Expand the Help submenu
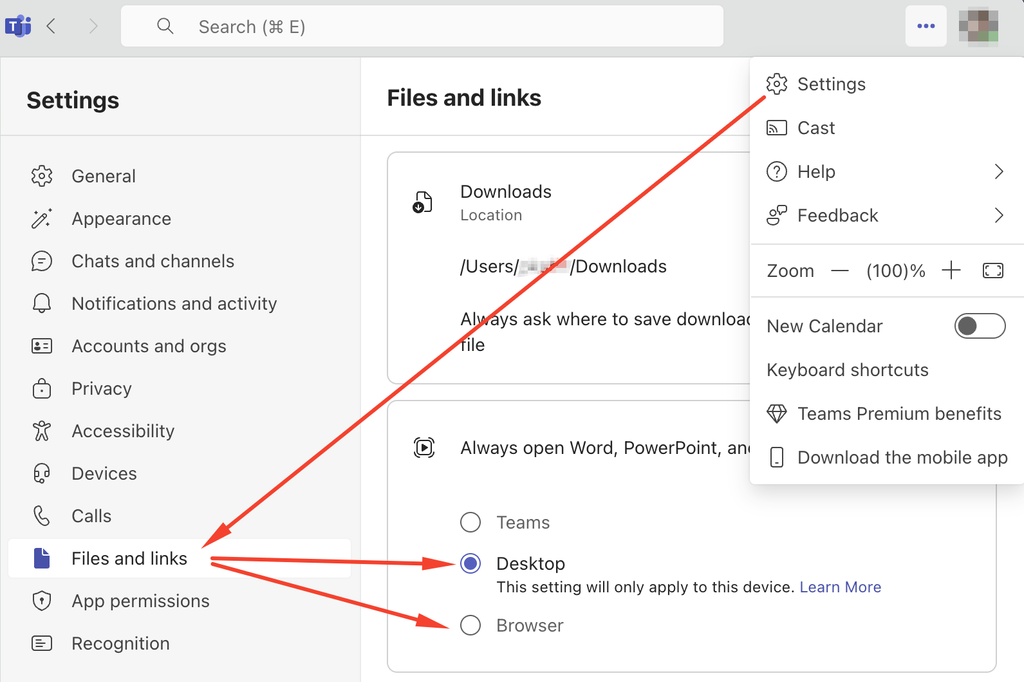1024x682 pixels. coord(885,172)
